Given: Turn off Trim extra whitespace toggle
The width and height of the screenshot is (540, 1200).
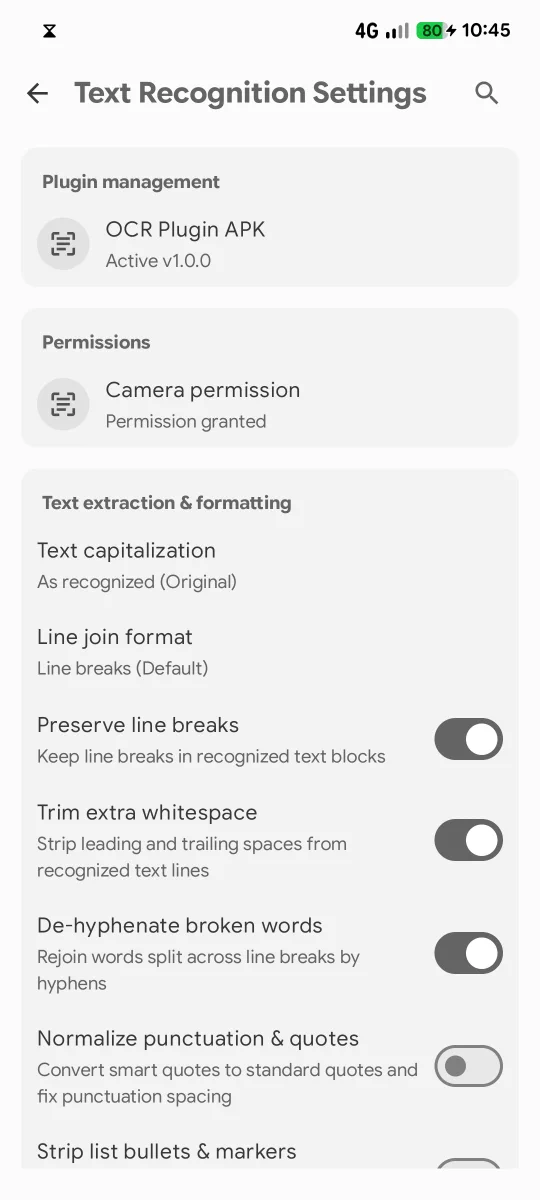Looking at the screenshot, I should 468,840.
